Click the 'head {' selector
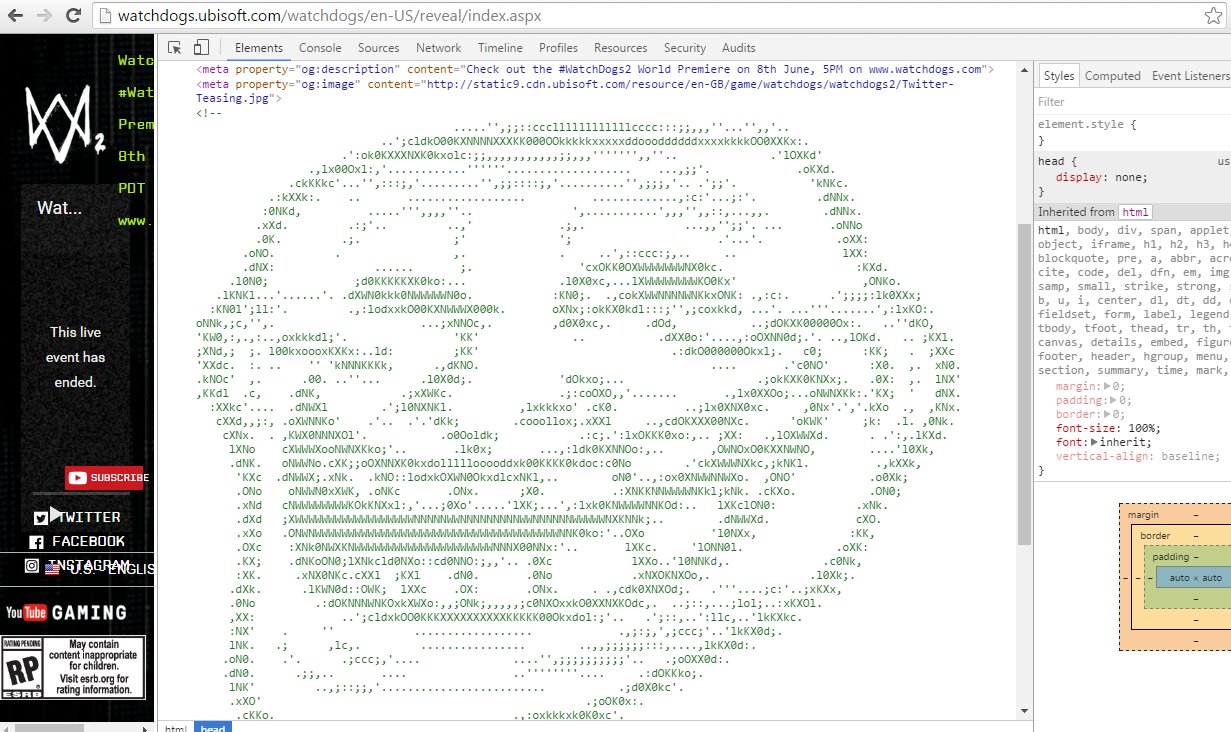The width and height of the screenshot is (1231, 732). coord(1056,161)
